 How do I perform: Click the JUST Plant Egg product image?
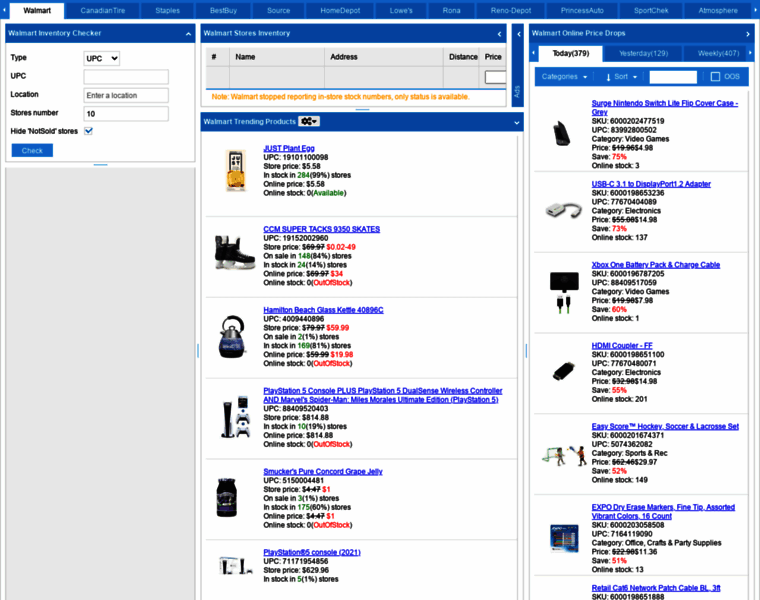tap(235, 170)
